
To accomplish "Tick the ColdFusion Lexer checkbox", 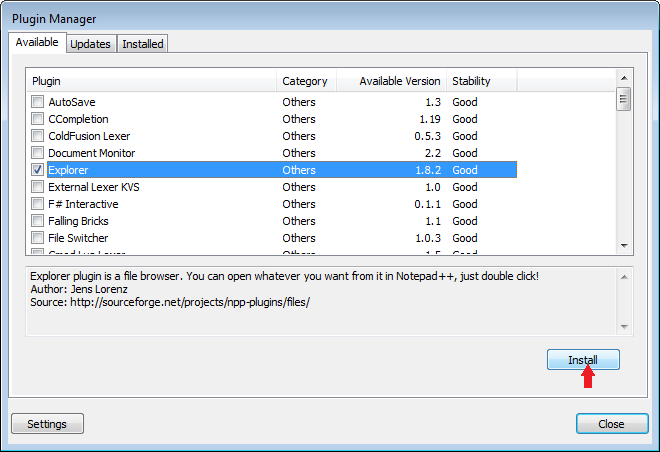I will pyautogui.click(x=38, y=136).
